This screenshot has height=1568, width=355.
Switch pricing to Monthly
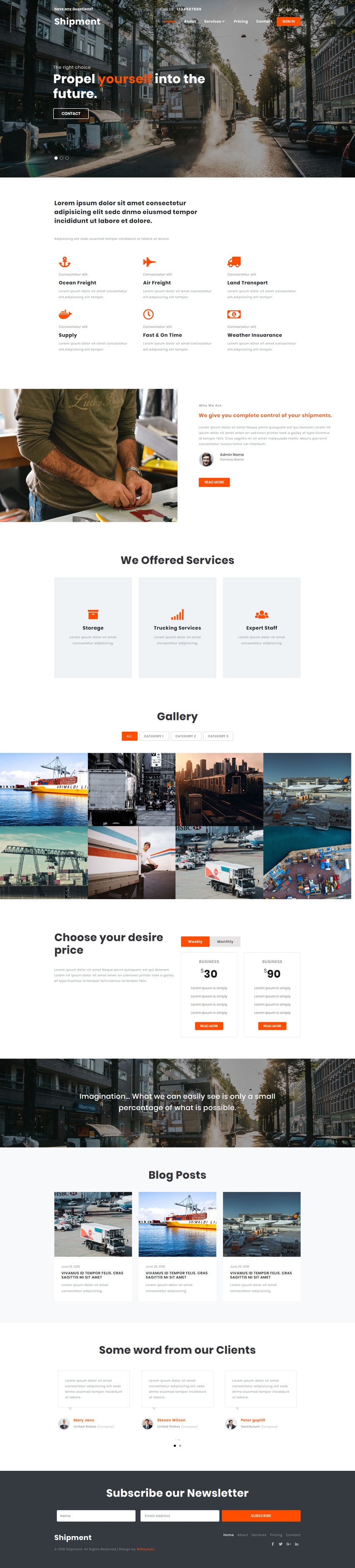225,942
